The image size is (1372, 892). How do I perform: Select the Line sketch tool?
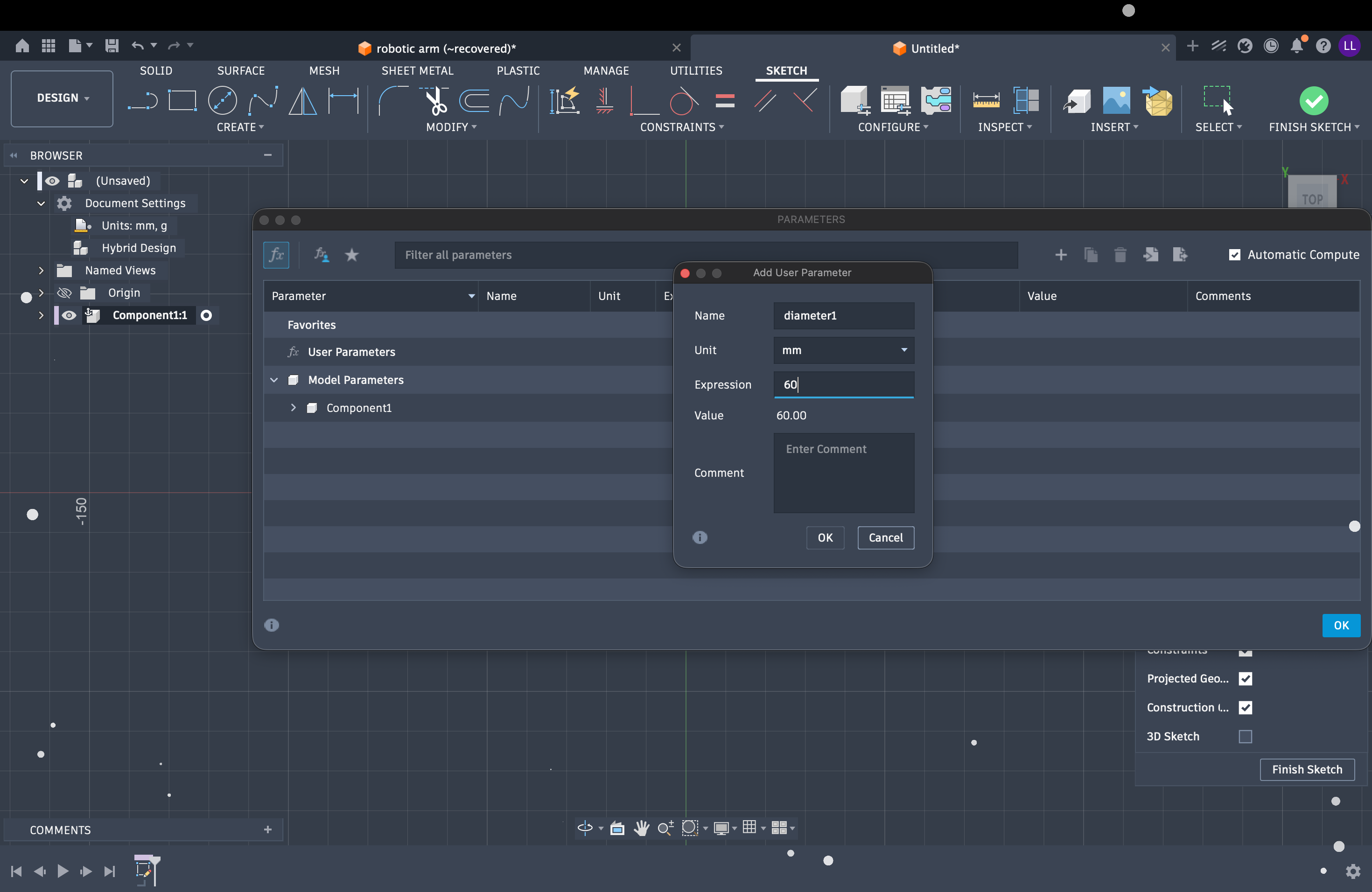[x=142, y=101]
